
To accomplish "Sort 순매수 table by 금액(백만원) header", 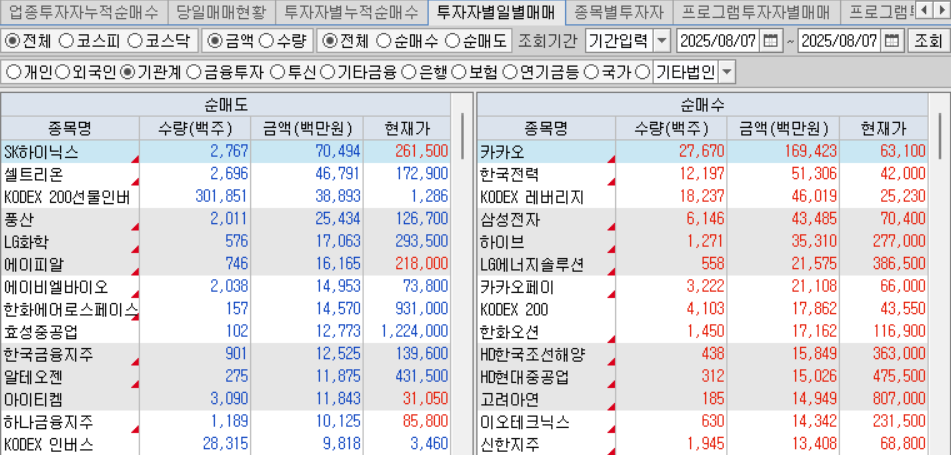I will (784, 128).
